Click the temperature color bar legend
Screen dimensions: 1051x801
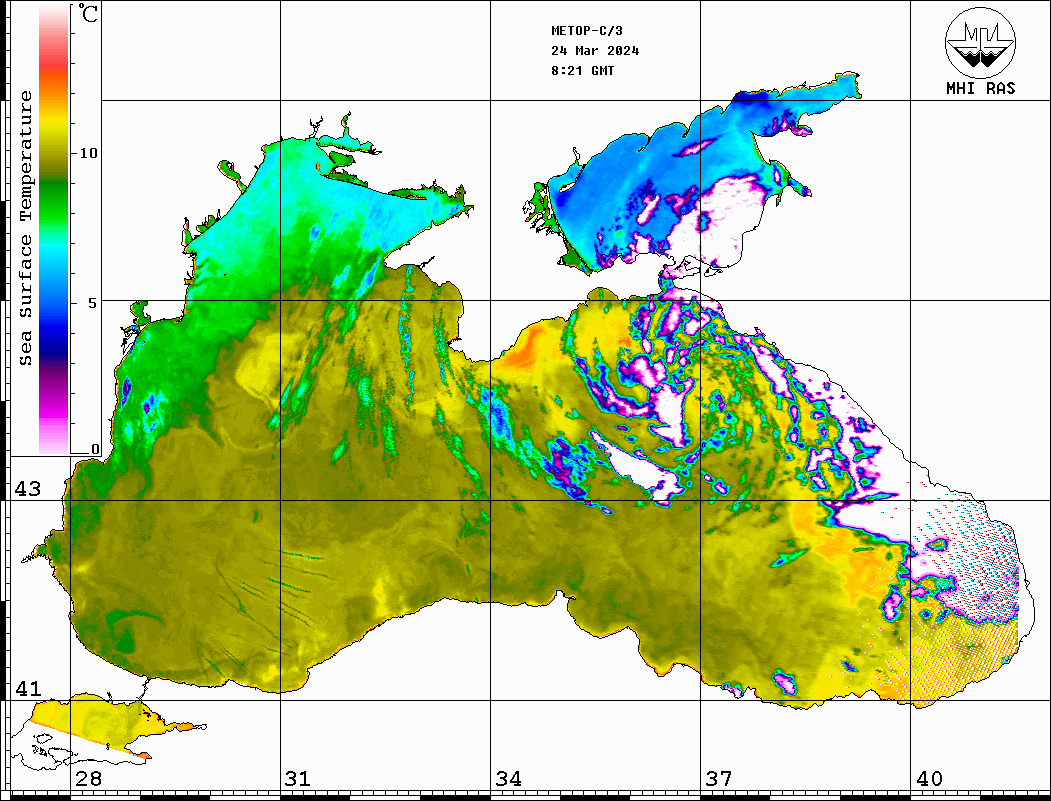[x=54, y=229]
